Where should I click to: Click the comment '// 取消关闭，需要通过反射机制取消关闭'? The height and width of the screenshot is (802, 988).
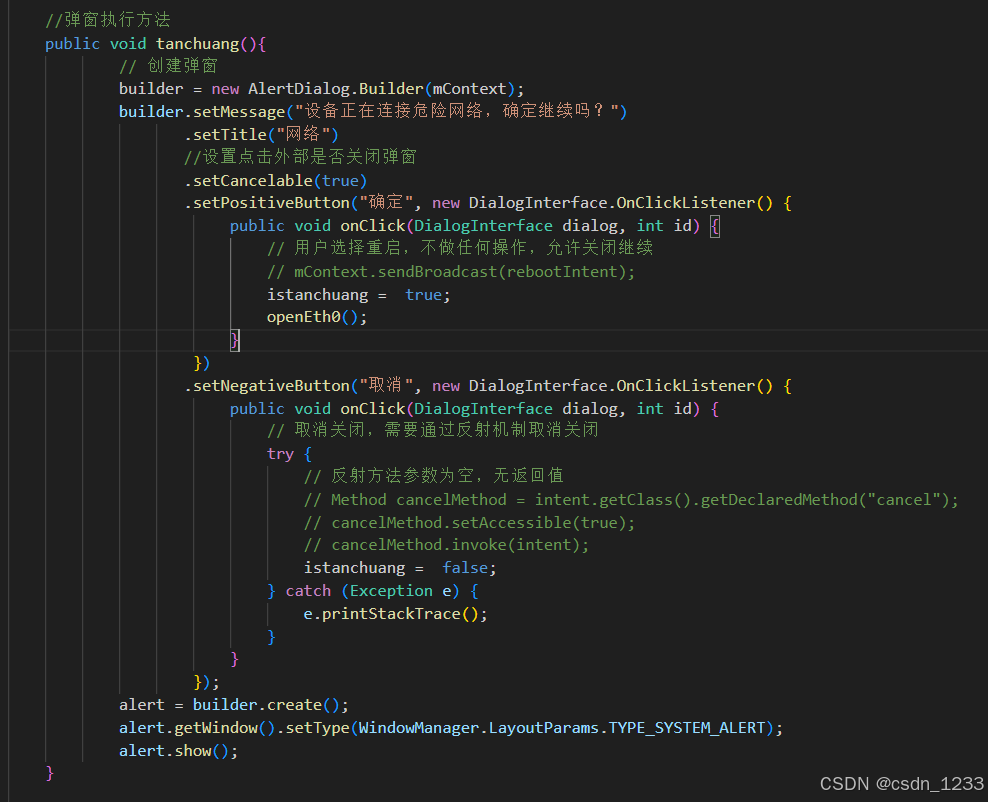click(x=433, y=431)
